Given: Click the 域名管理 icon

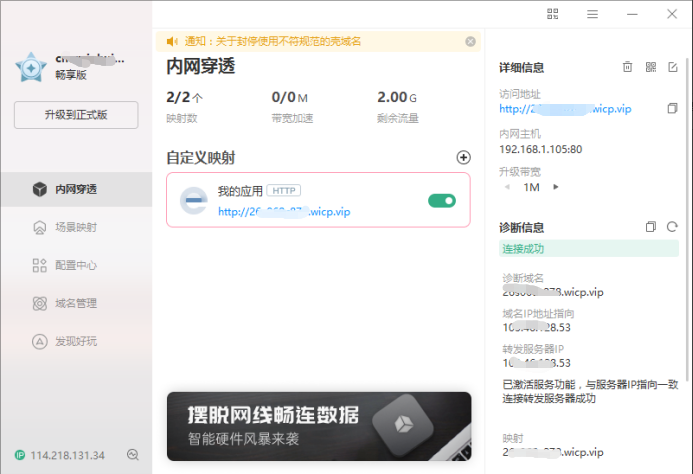Looking at the screenshot, I should pyautogui.click(x=40, y=303).
